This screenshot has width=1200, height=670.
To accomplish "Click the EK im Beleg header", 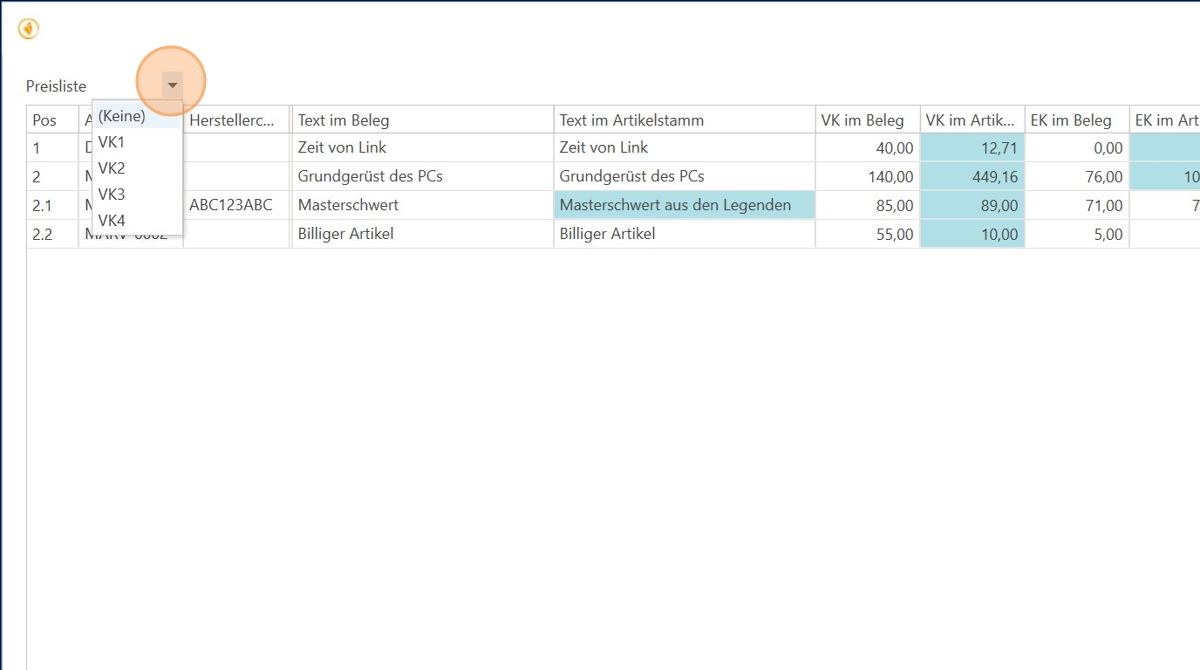I will (x=1076, y=120).
